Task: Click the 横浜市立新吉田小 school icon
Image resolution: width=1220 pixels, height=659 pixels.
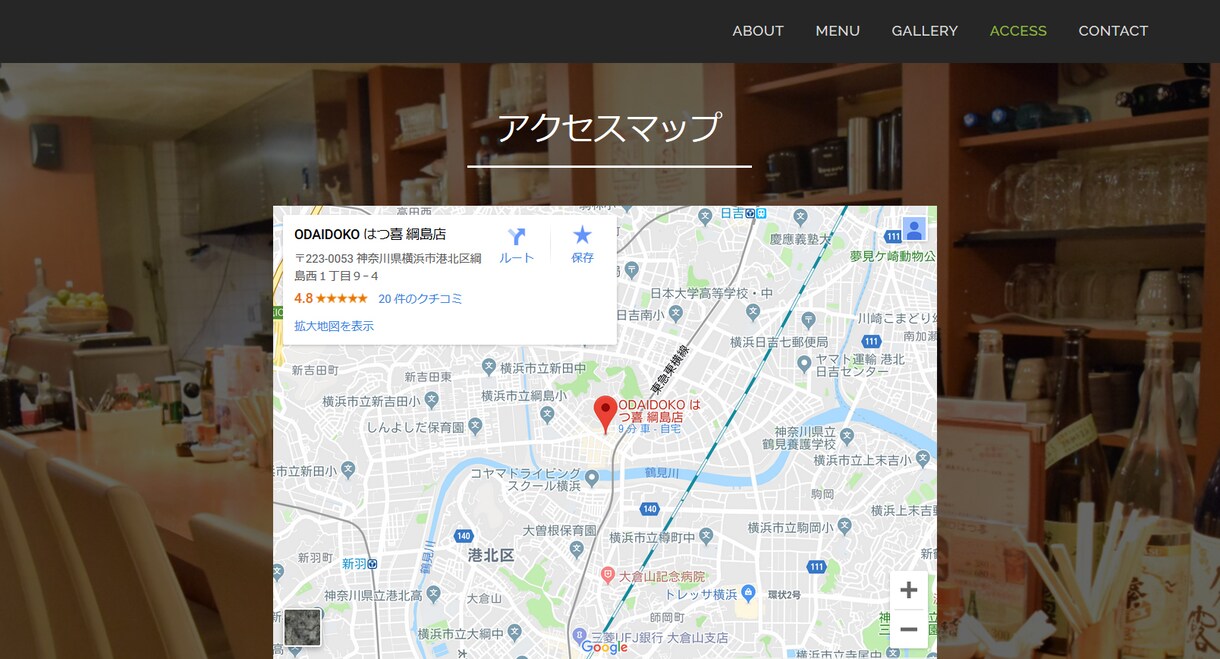Action: [432, 400]
